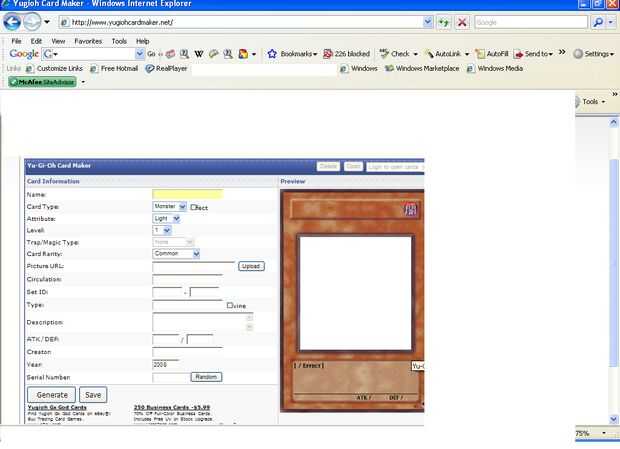Toggle the Effect checkbox next to Card Type

[x=194, y=207]
